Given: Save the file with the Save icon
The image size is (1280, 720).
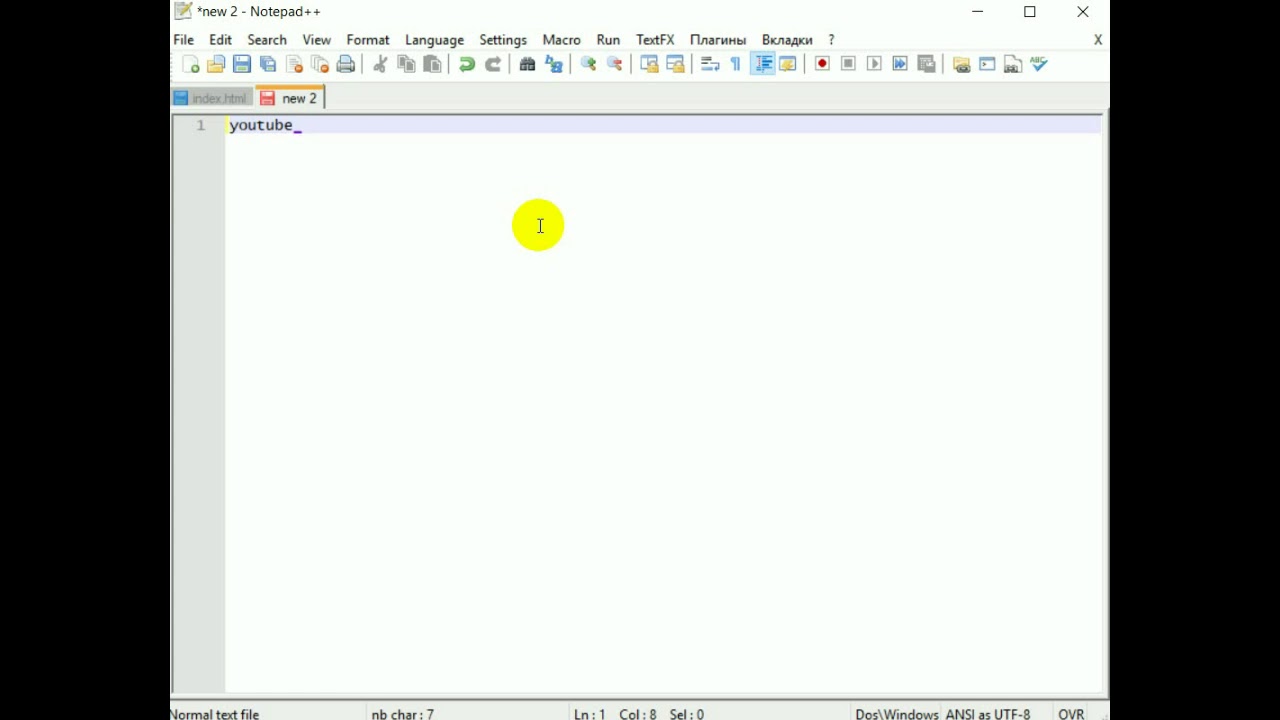Looking at the screenshot, I should (x=242, y=64).
